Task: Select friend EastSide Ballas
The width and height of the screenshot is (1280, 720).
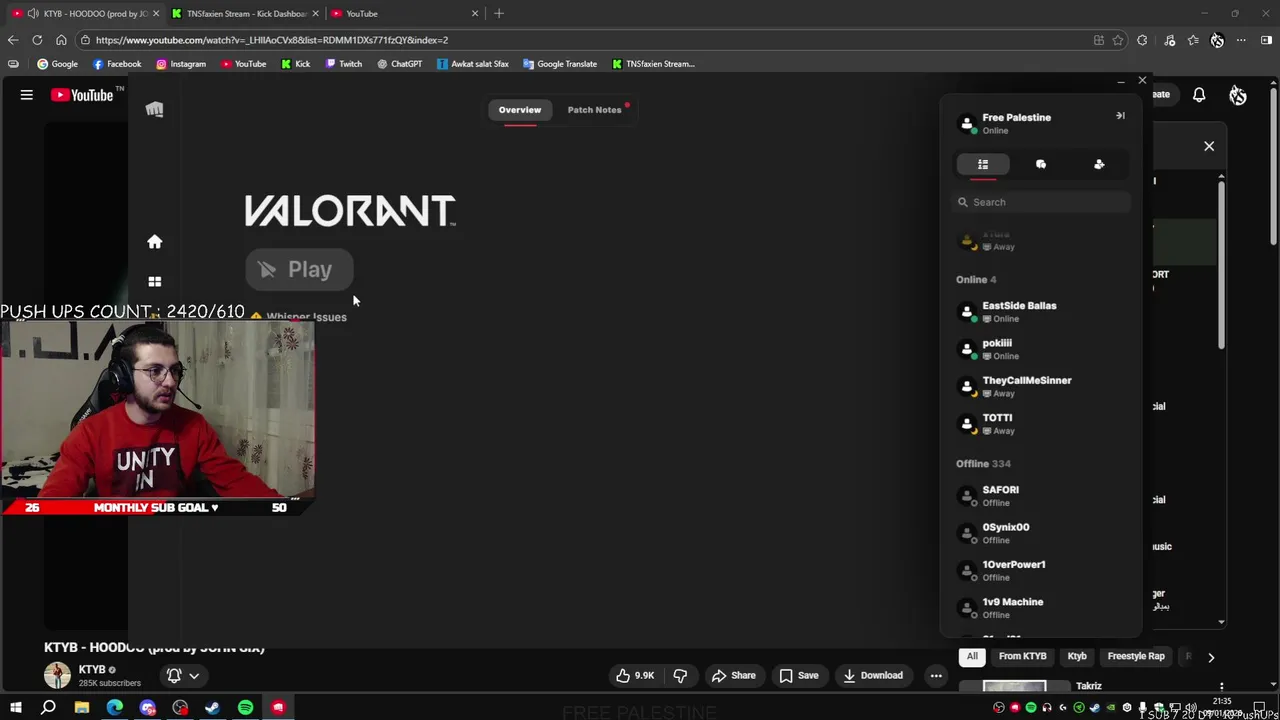Action: (x=1041, y=312)
